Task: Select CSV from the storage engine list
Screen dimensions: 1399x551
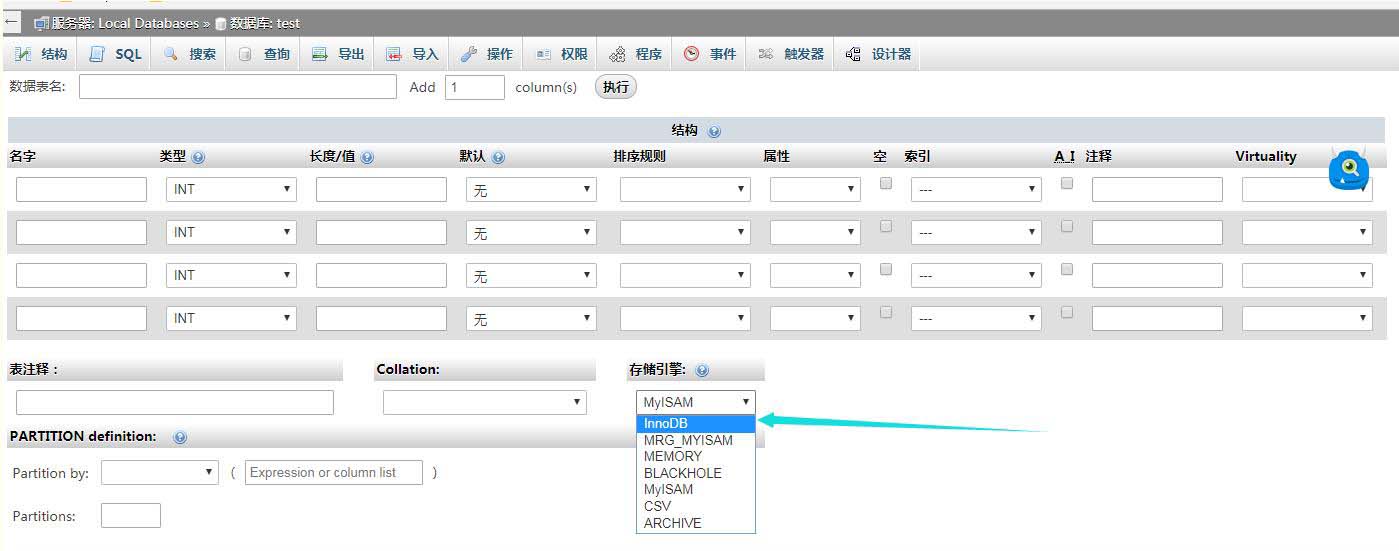Action: pyautogui.click(x=696, y=506)
